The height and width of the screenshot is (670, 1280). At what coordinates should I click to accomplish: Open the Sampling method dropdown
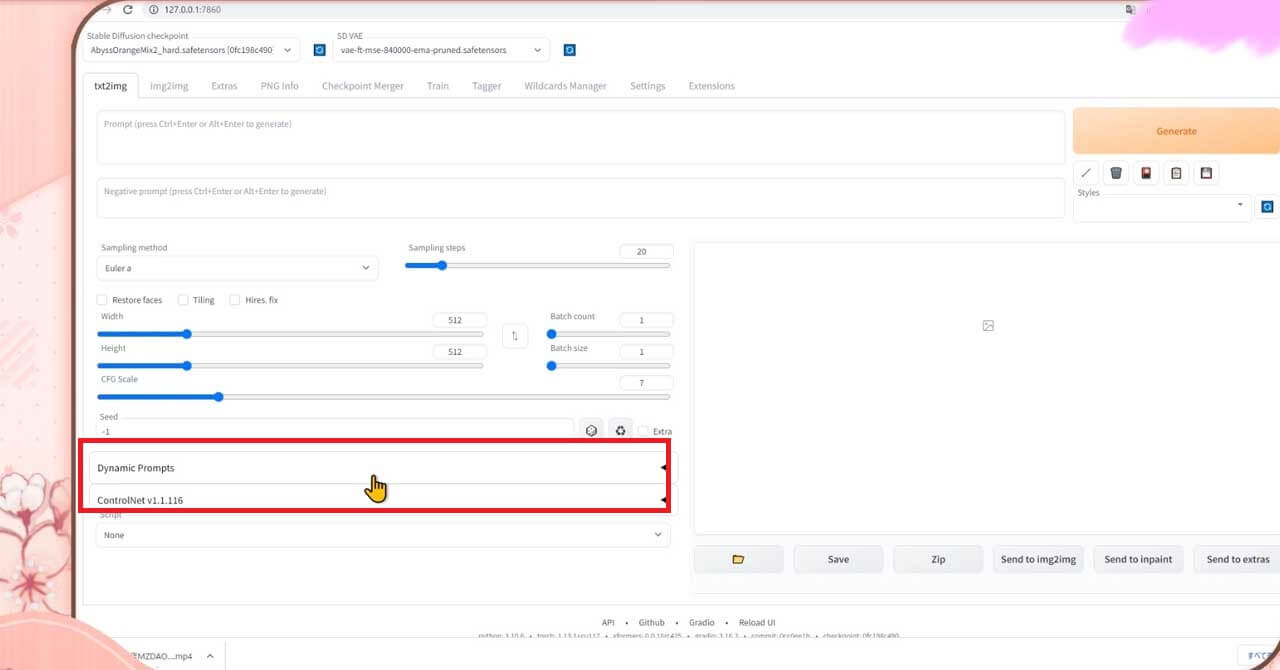click(238, 268)
